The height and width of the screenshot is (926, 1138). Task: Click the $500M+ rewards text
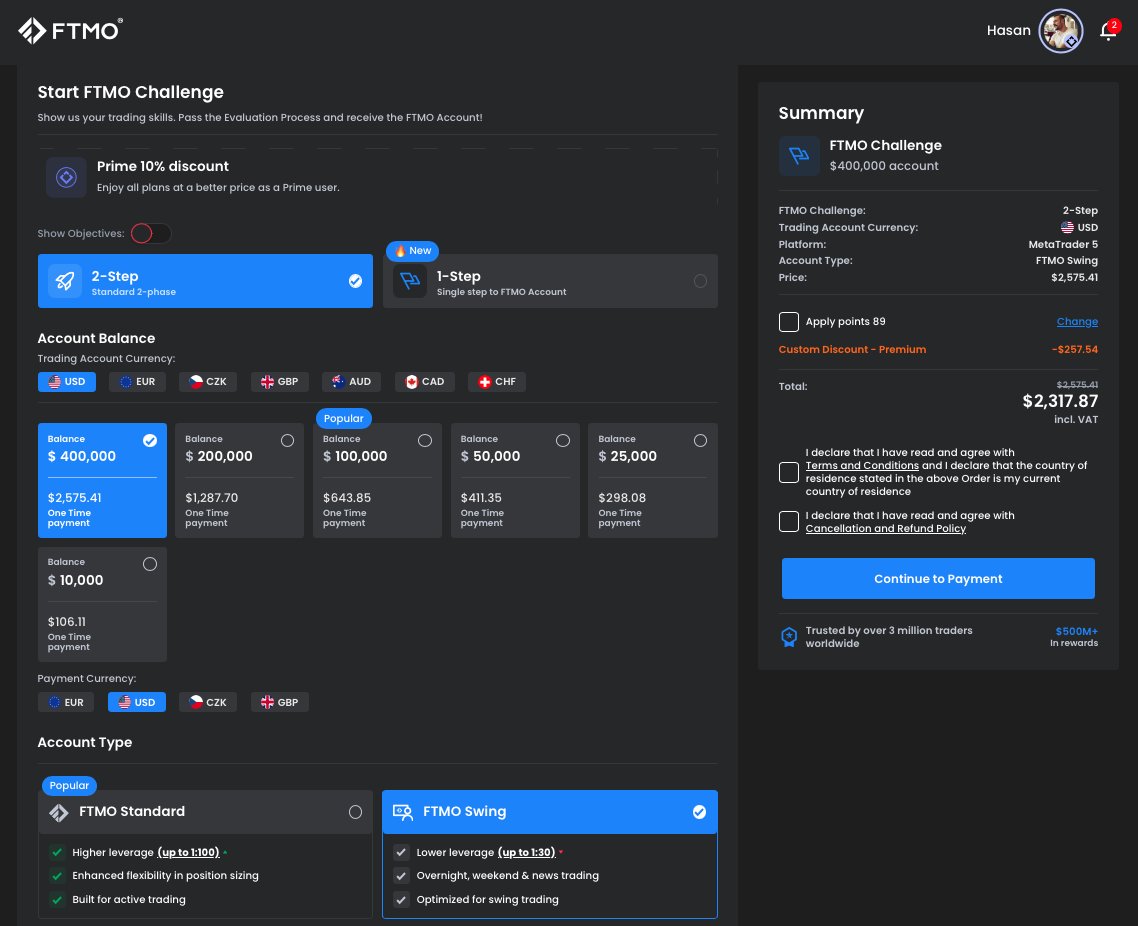coord(1076,631)
